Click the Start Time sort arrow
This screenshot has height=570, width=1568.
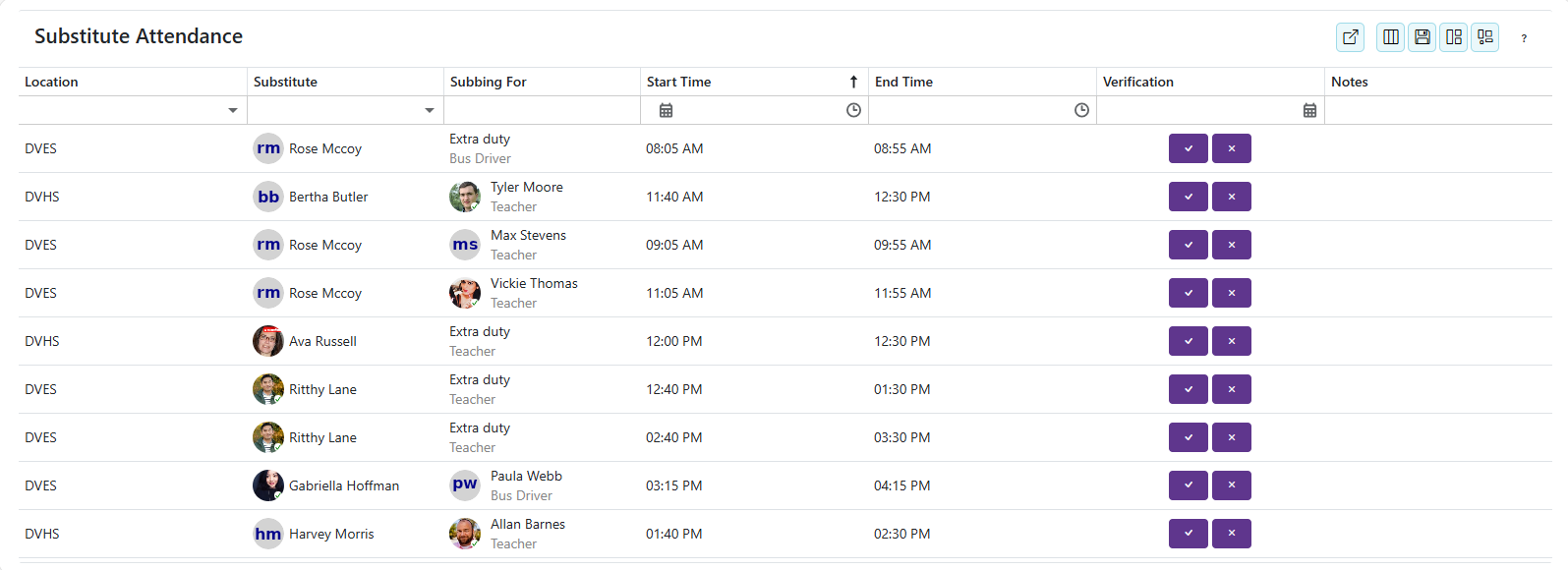pos(853,82)
